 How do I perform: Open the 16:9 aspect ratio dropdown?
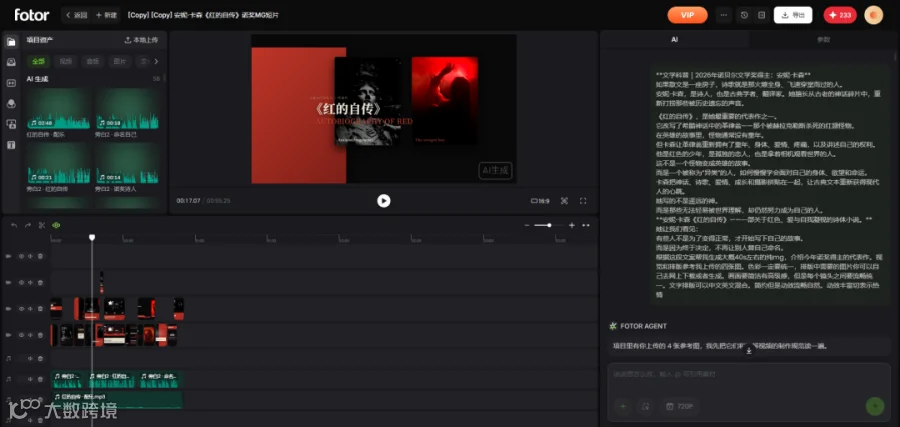pyautogui.click(x=540, y=201)
